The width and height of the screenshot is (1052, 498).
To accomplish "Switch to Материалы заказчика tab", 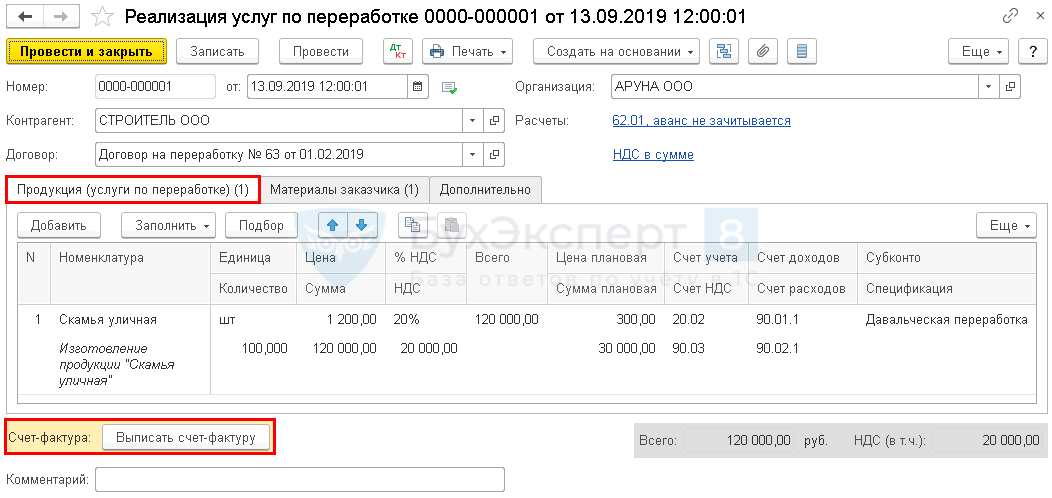I will click(344, 189).
